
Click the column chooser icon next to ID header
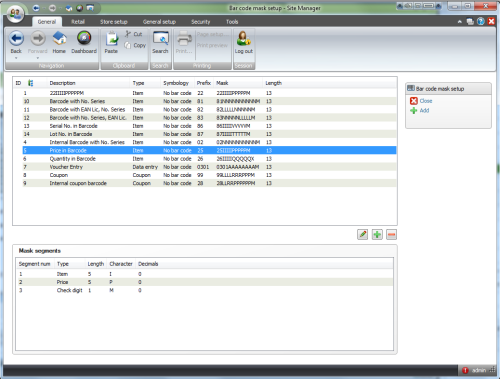30,83
